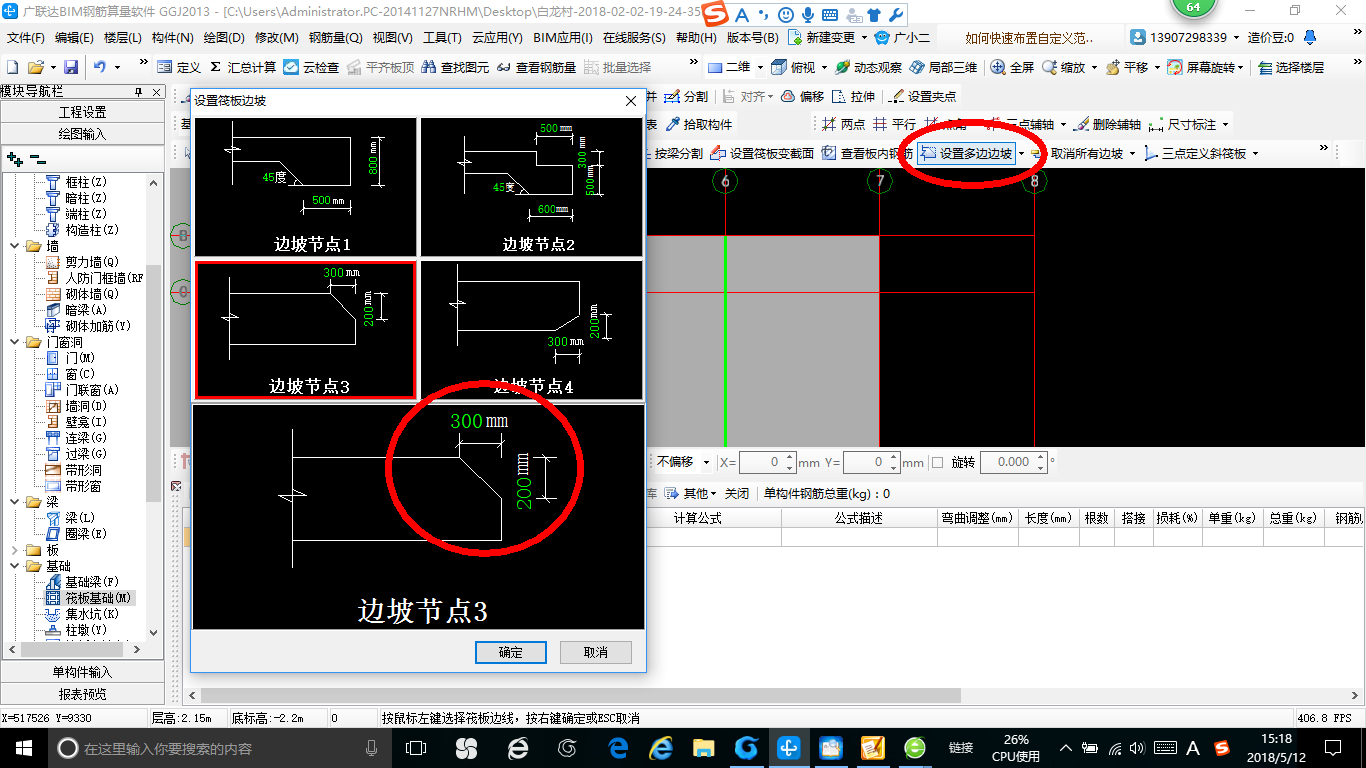Open the 文件(F) menu

(26, 38)
